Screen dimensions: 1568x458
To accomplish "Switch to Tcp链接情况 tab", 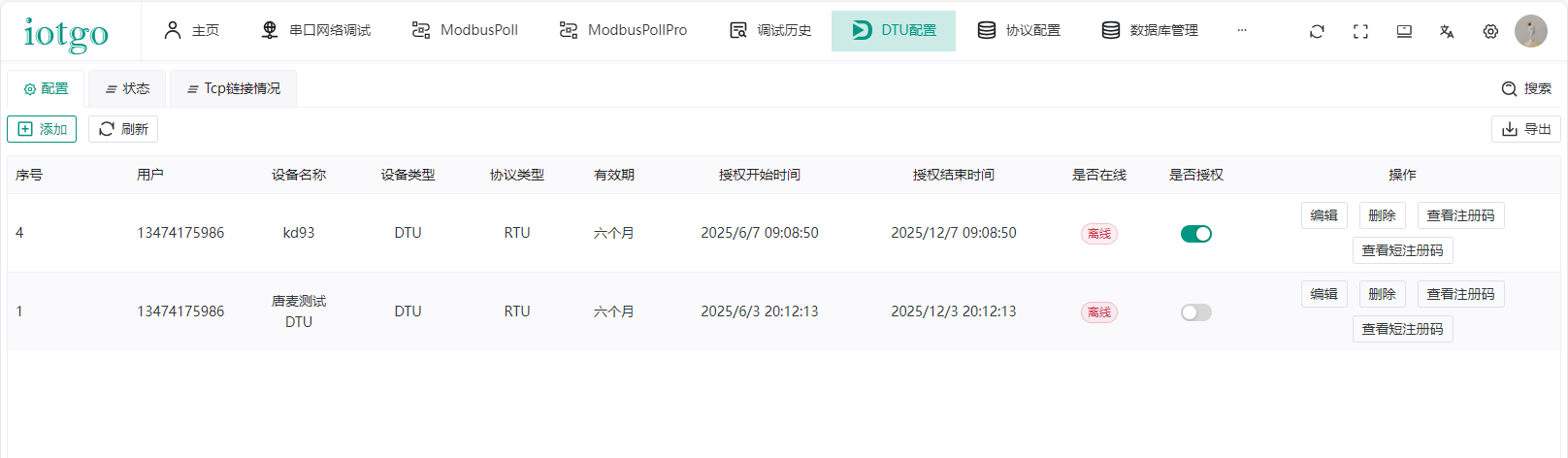I will click(x=233, y=88).
